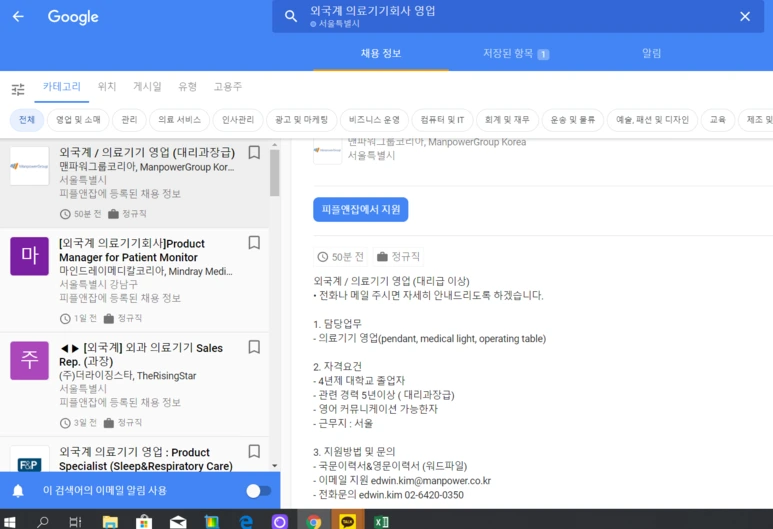This screenshot has height=529, width=773.
Task: Open the purple circle app on taskbar
Action: [280, 521]
